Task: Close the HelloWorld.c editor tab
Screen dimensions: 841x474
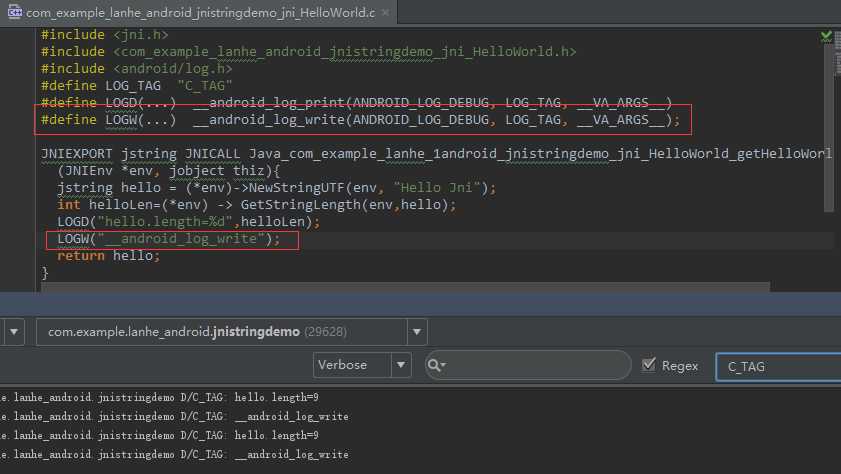Action: pyautogui.click(x=385, y=12)
